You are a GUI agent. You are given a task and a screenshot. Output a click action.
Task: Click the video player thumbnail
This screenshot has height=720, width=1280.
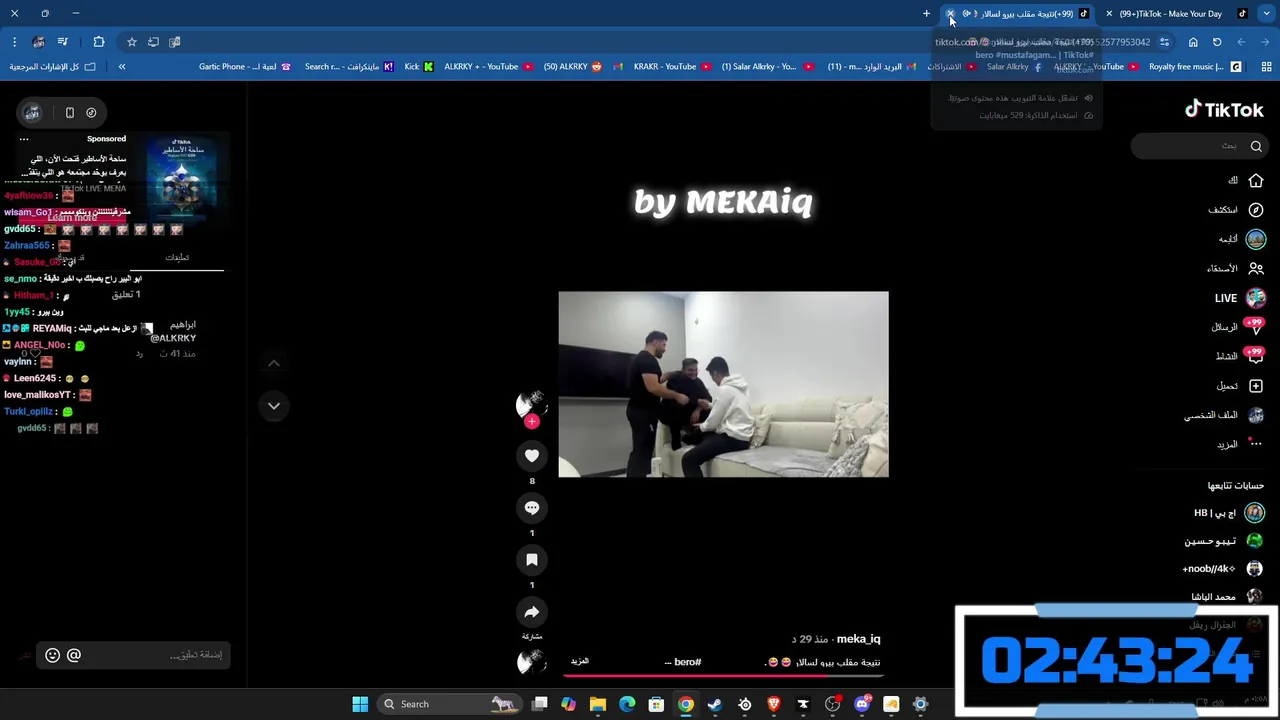pyautogui.click(x=723, y=384)
